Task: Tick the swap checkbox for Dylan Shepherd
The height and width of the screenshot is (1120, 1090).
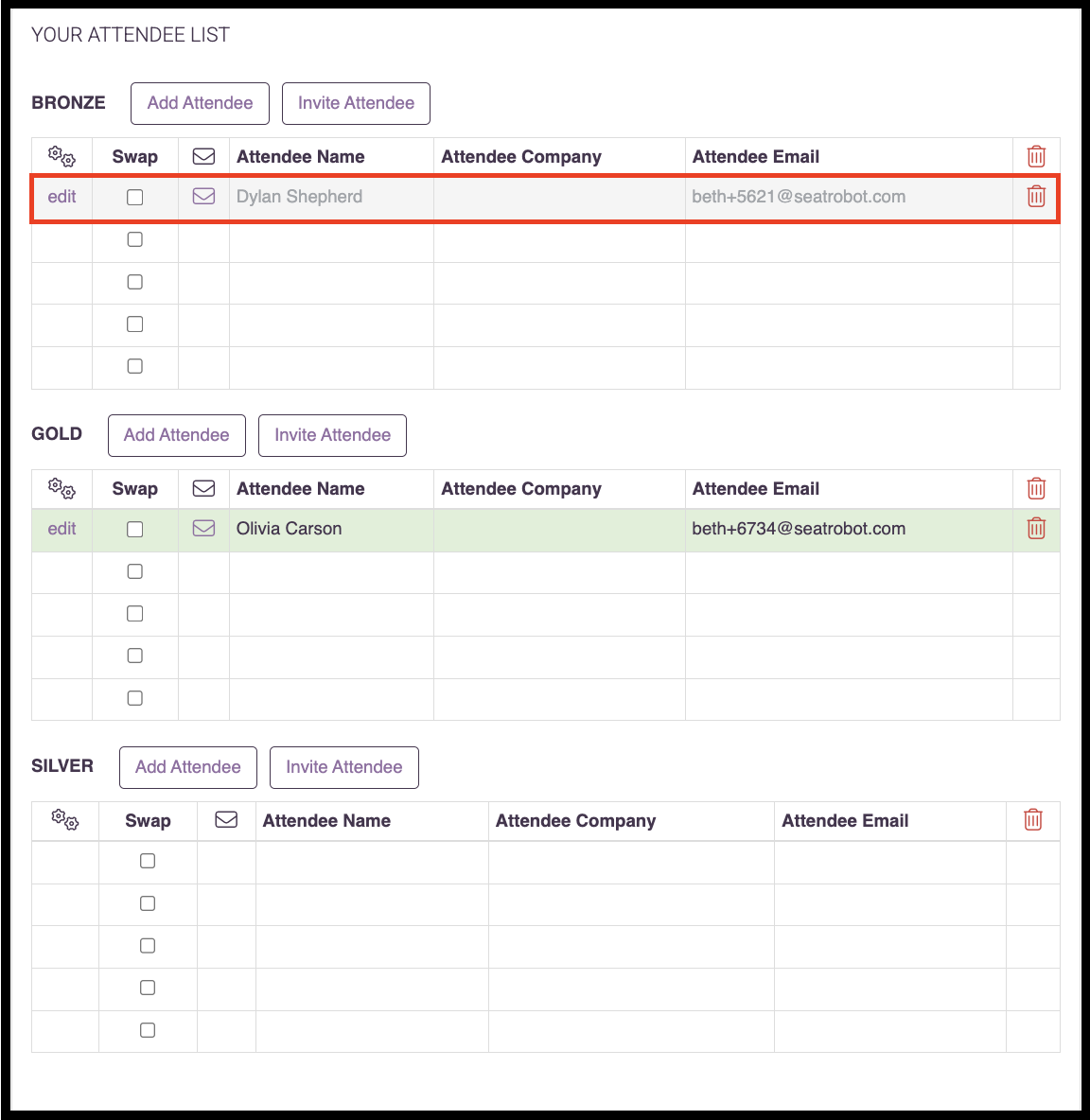Action: pos(135,197)
